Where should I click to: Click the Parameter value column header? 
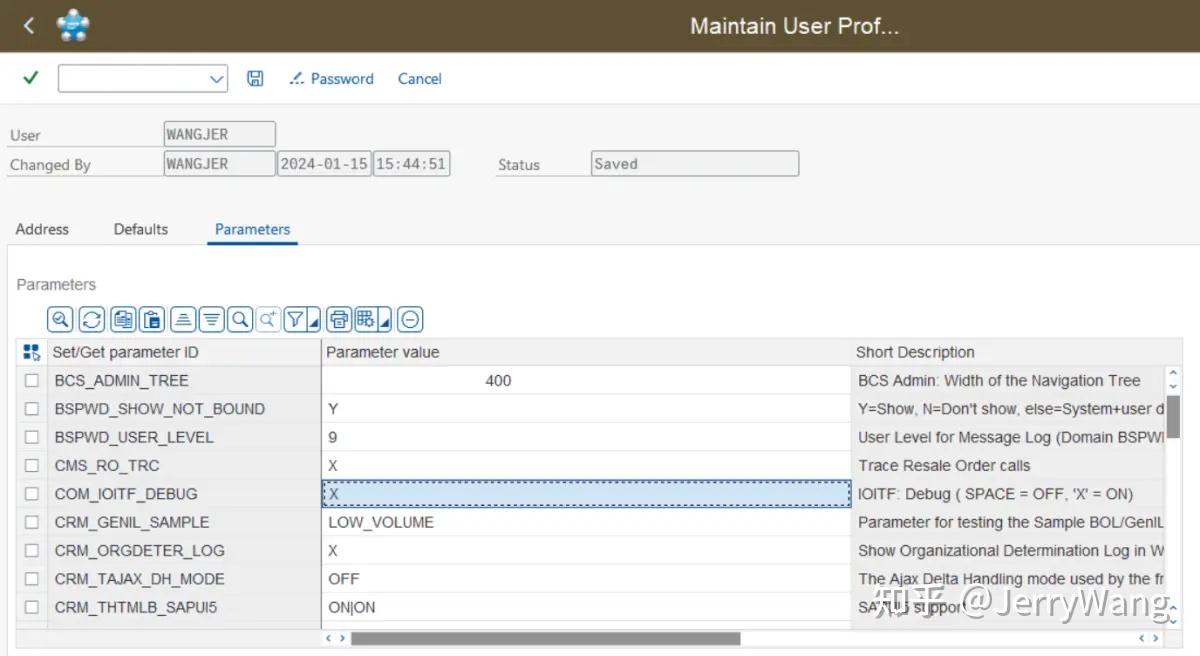tap(586, 352)
